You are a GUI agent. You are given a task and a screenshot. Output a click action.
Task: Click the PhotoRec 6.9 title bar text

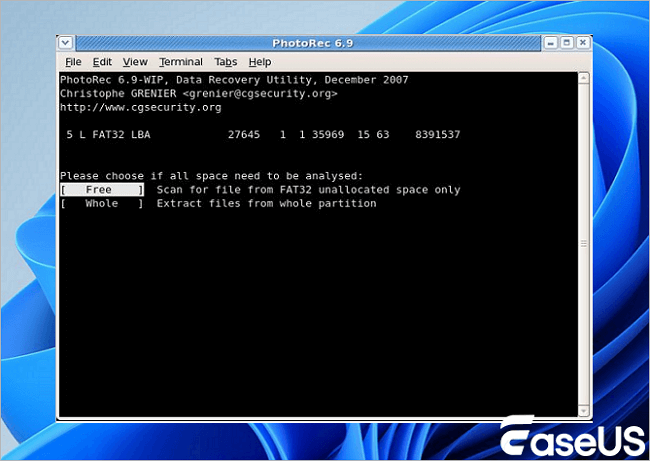313,43
